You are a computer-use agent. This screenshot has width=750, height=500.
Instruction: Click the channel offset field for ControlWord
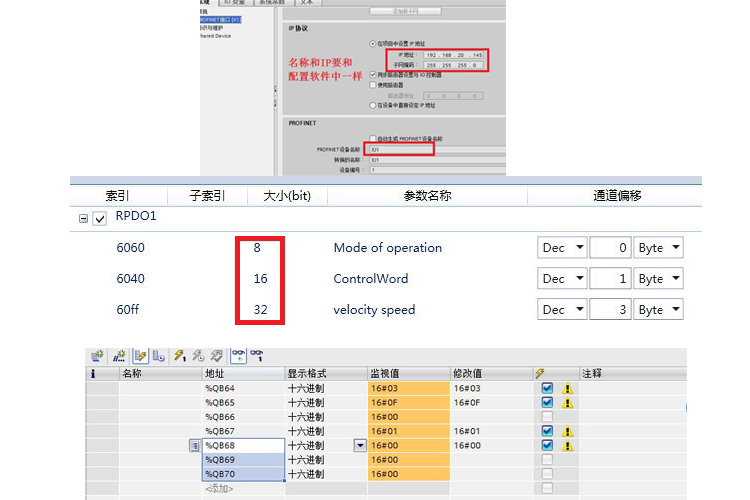click(x=610, y=279)
